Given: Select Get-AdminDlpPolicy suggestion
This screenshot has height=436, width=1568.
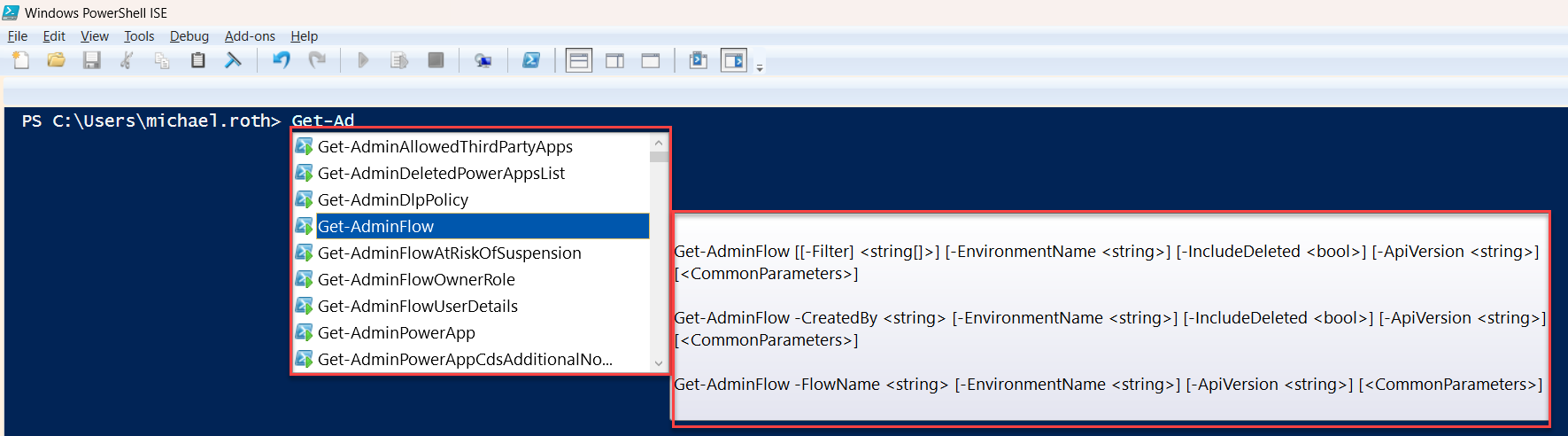Looking at the screenshot, I should pyautogui.click(x=471, y=199).
